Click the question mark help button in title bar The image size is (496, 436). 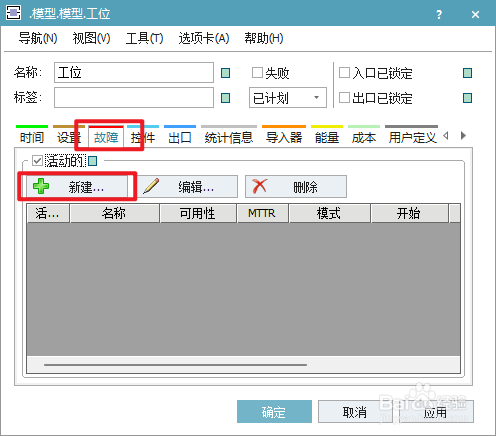coord(439,14)
